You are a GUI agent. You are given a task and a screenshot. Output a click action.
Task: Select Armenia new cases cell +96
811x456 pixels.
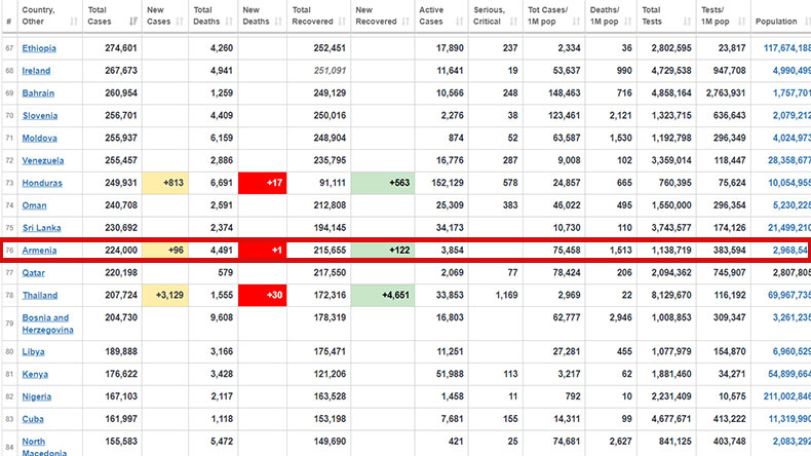(165, 250)
